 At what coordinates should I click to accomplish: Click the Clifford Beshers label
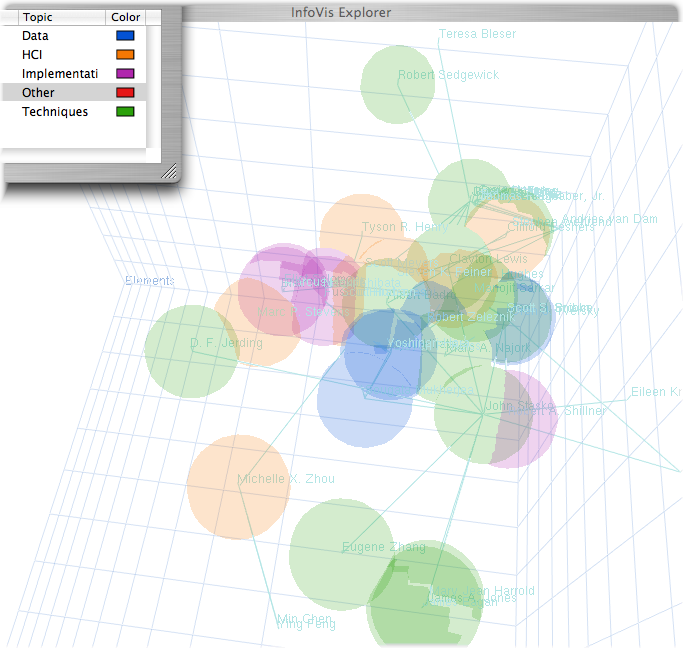551,227
